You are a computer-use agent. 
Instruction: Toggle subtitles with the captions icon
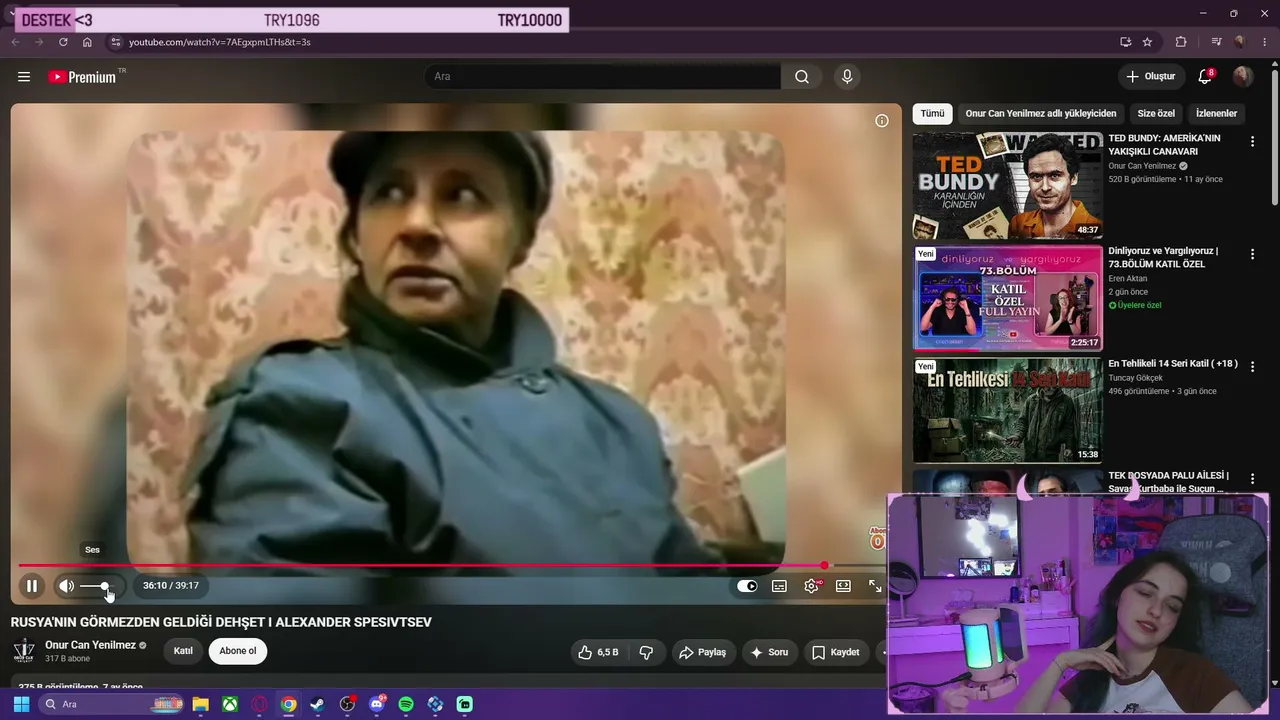(779, 586)
